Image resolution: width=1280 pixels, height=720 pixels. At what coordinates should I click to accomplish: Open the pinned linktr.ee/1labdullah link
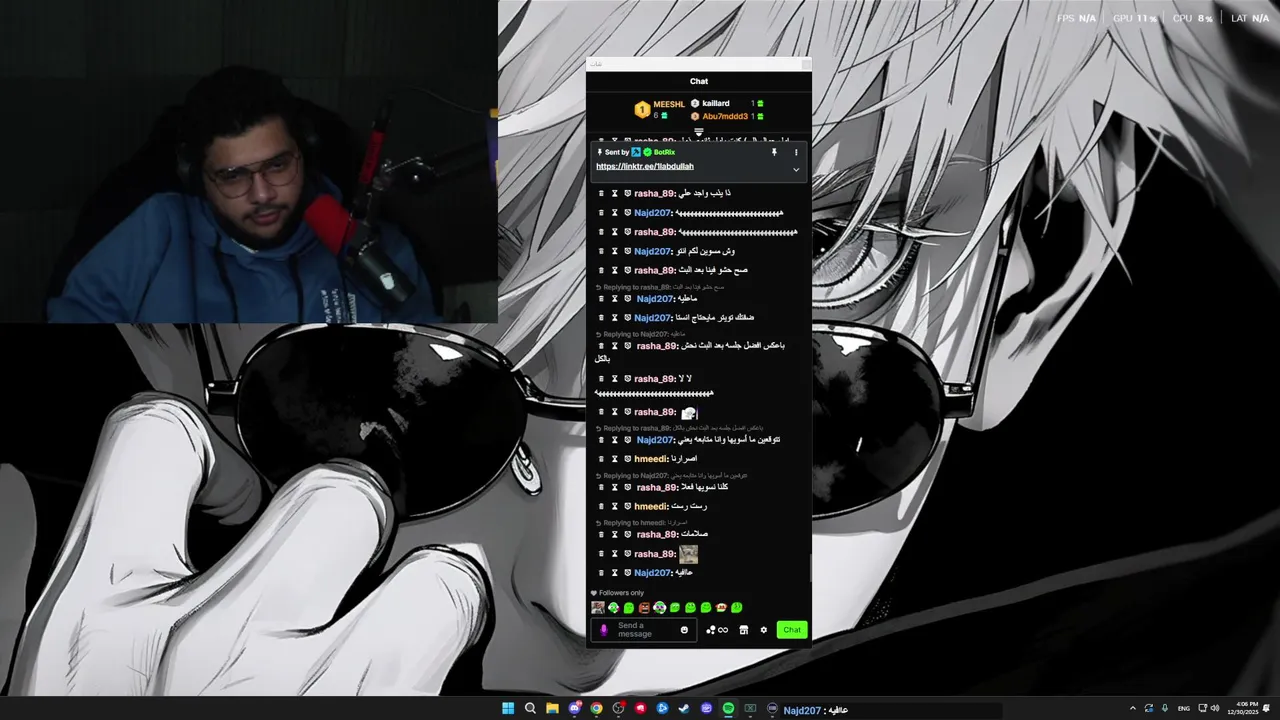coord(645,166)
